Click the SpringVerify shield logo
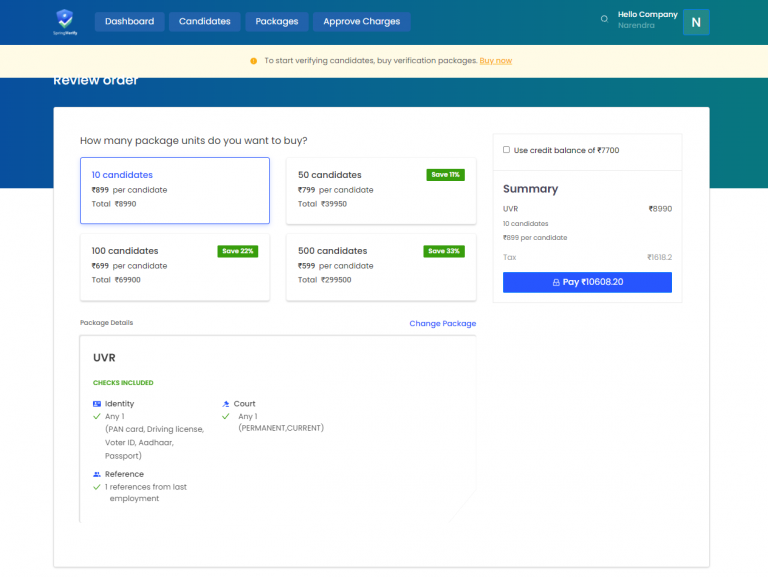Screen dimensions: 768x577 (65, 20)
